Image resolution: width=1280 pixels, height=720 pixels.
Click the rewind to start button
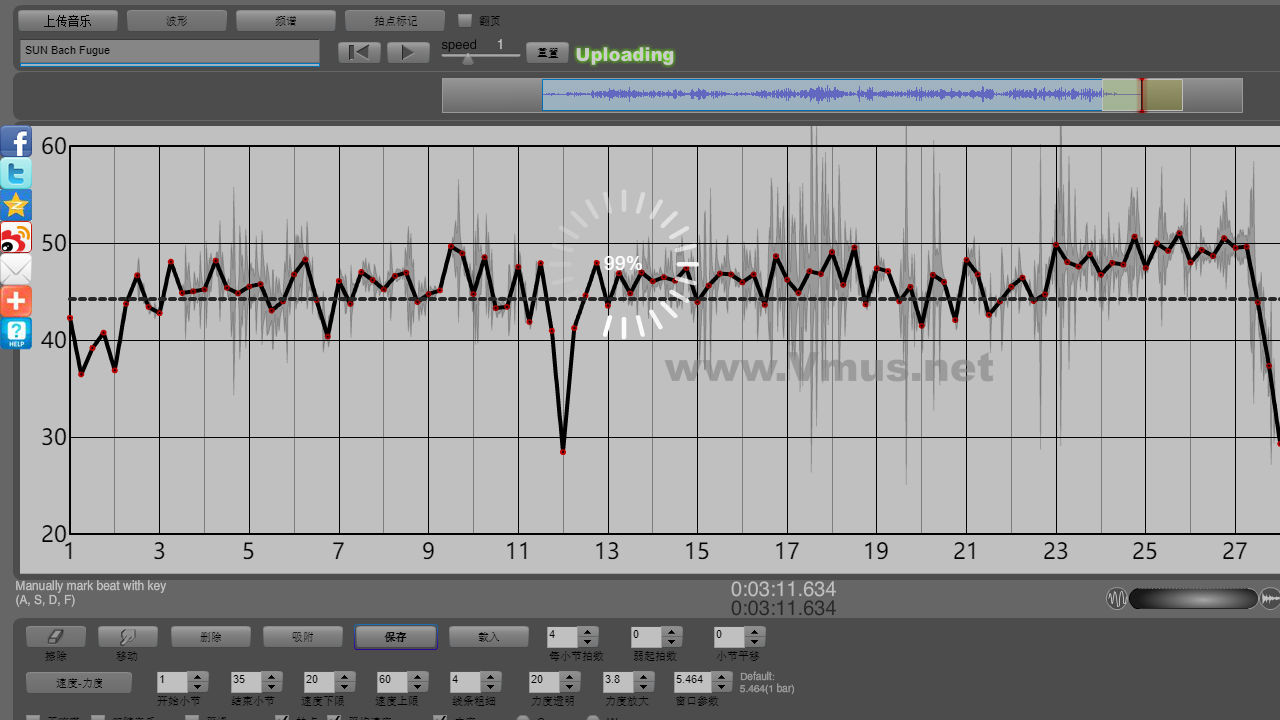pyautogui.click(x=358, y=52)
